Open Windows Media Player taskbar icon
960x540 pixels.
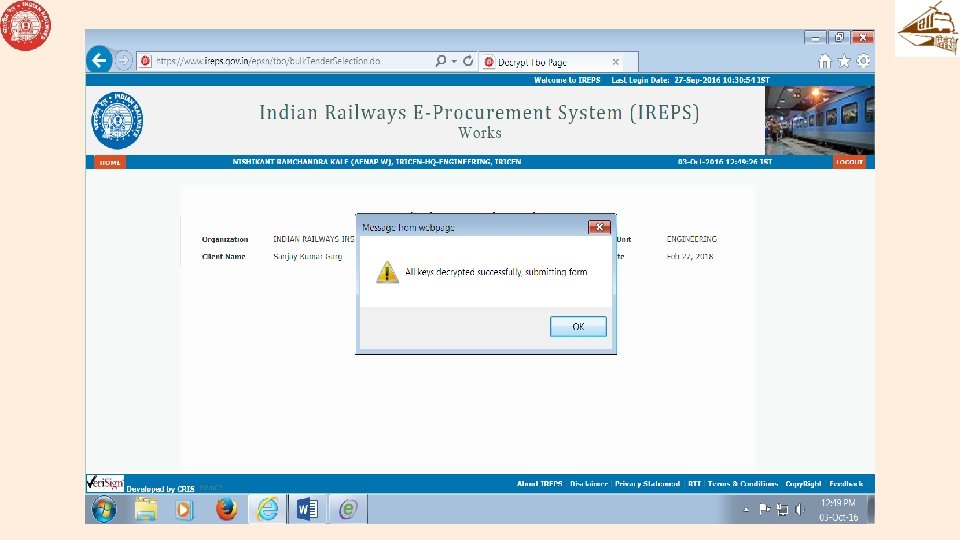coord(184,509)
